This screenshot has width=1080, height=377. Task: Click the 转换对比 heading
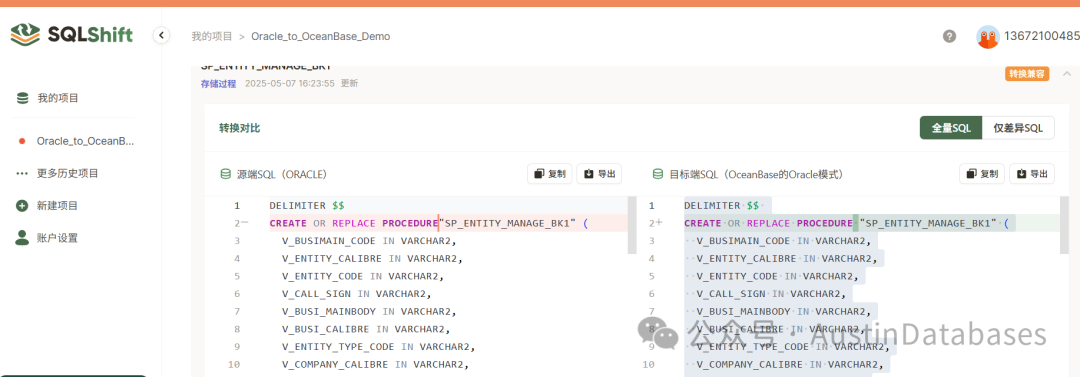coord(240,128)
